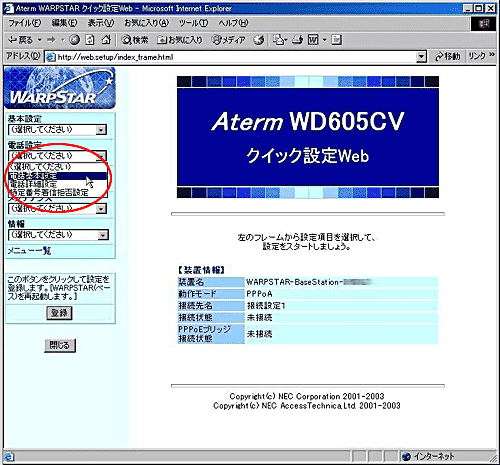500x465 pixels.
Task: Click the IE icon in the title bar
Action: 8,8
